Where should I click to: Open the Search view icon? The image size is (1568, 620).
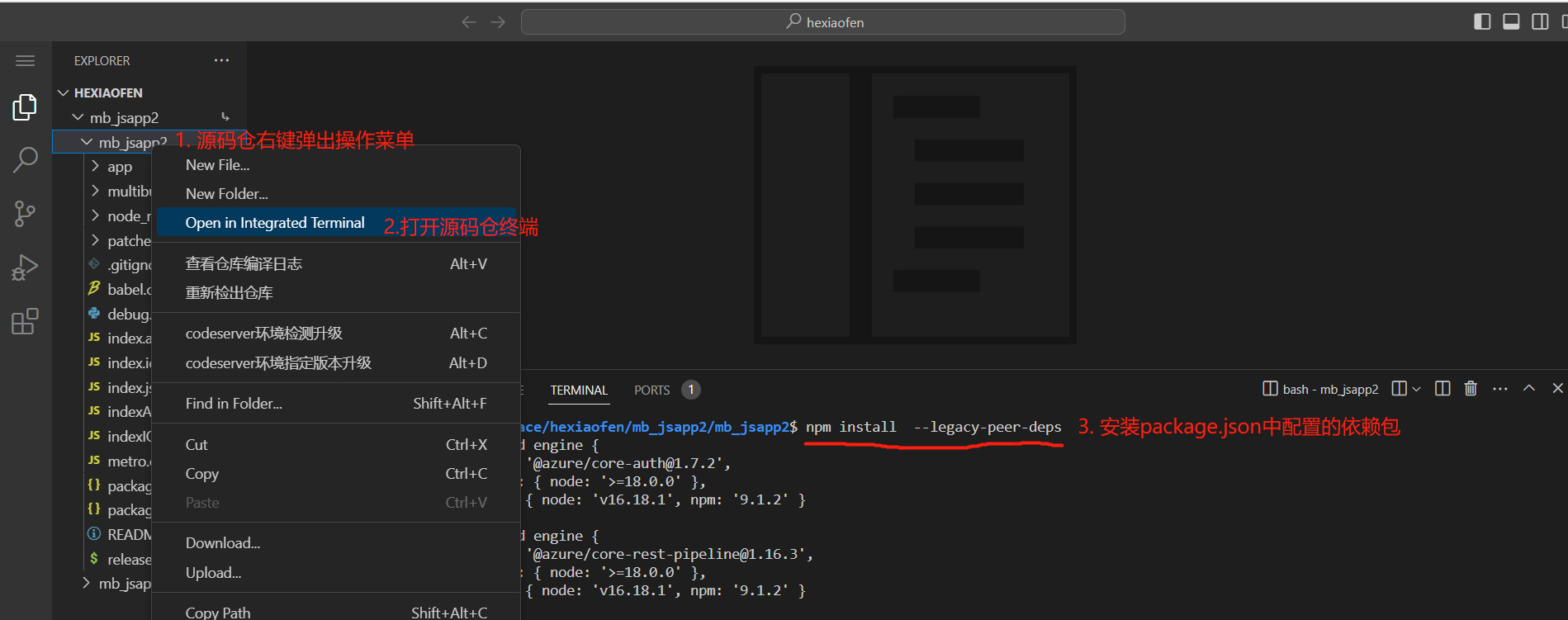[x=25, y=160]
